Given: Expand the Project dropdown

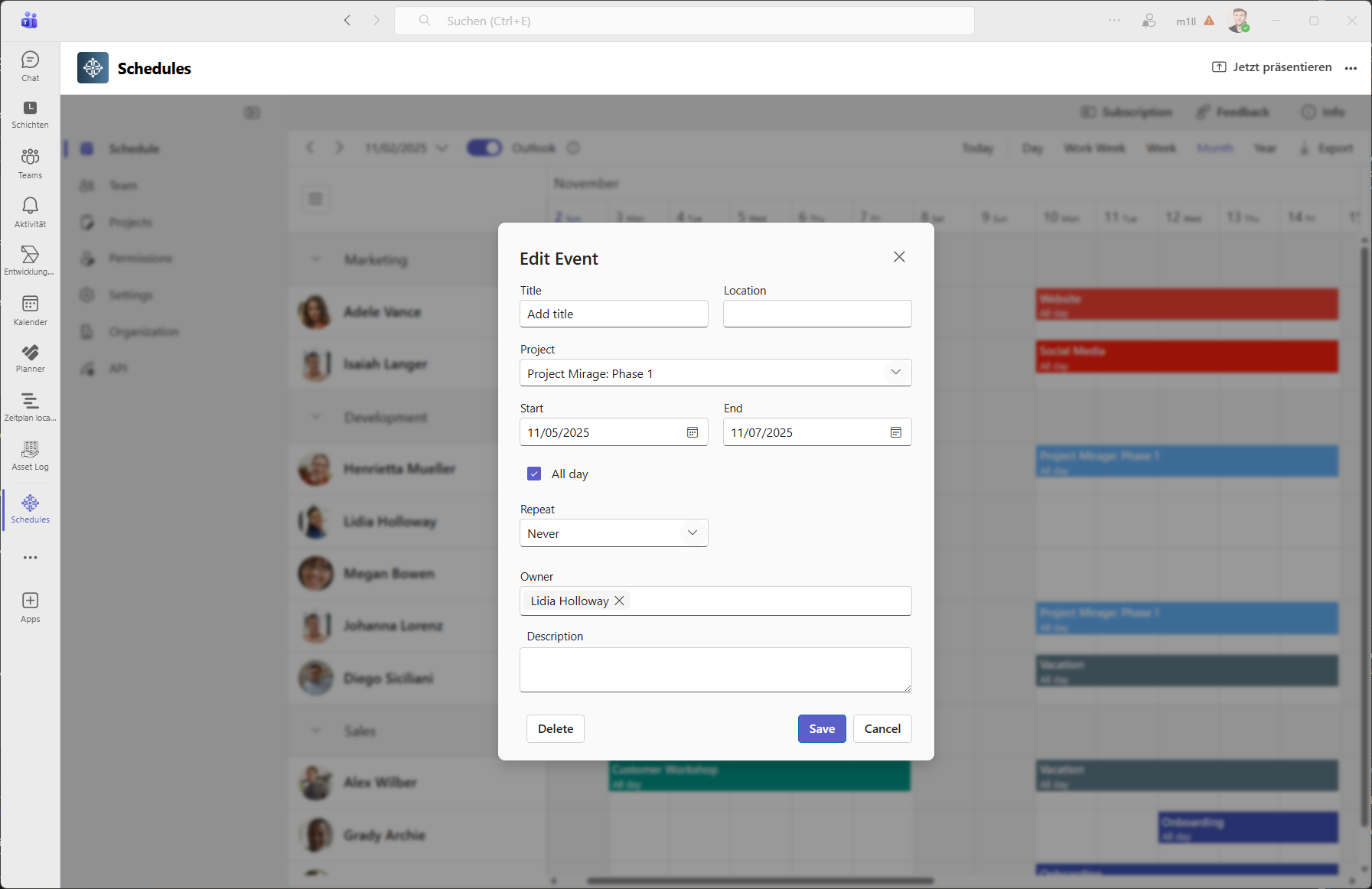Looking at the screenshot, I should (895, 373).
